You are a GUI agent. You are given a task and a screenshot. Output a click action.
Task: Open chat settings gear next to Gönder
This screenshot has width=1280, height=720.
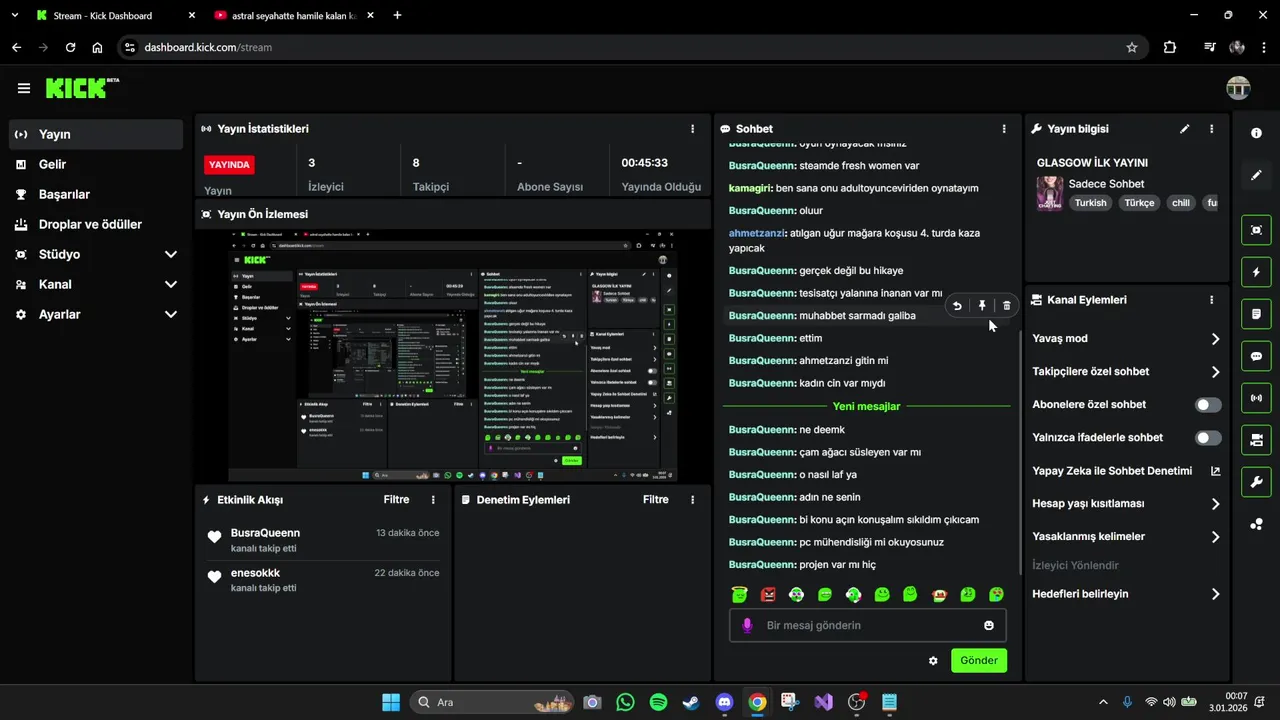point(933,661)
